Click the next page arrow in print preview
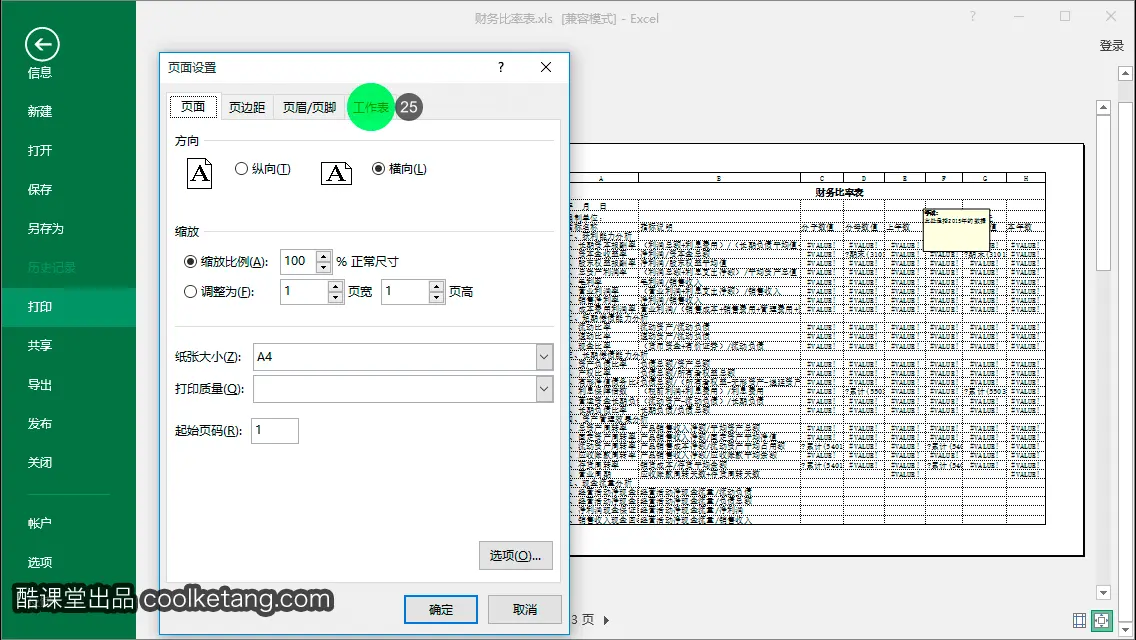Screen dimensions: 1136x640 point(606,620)
